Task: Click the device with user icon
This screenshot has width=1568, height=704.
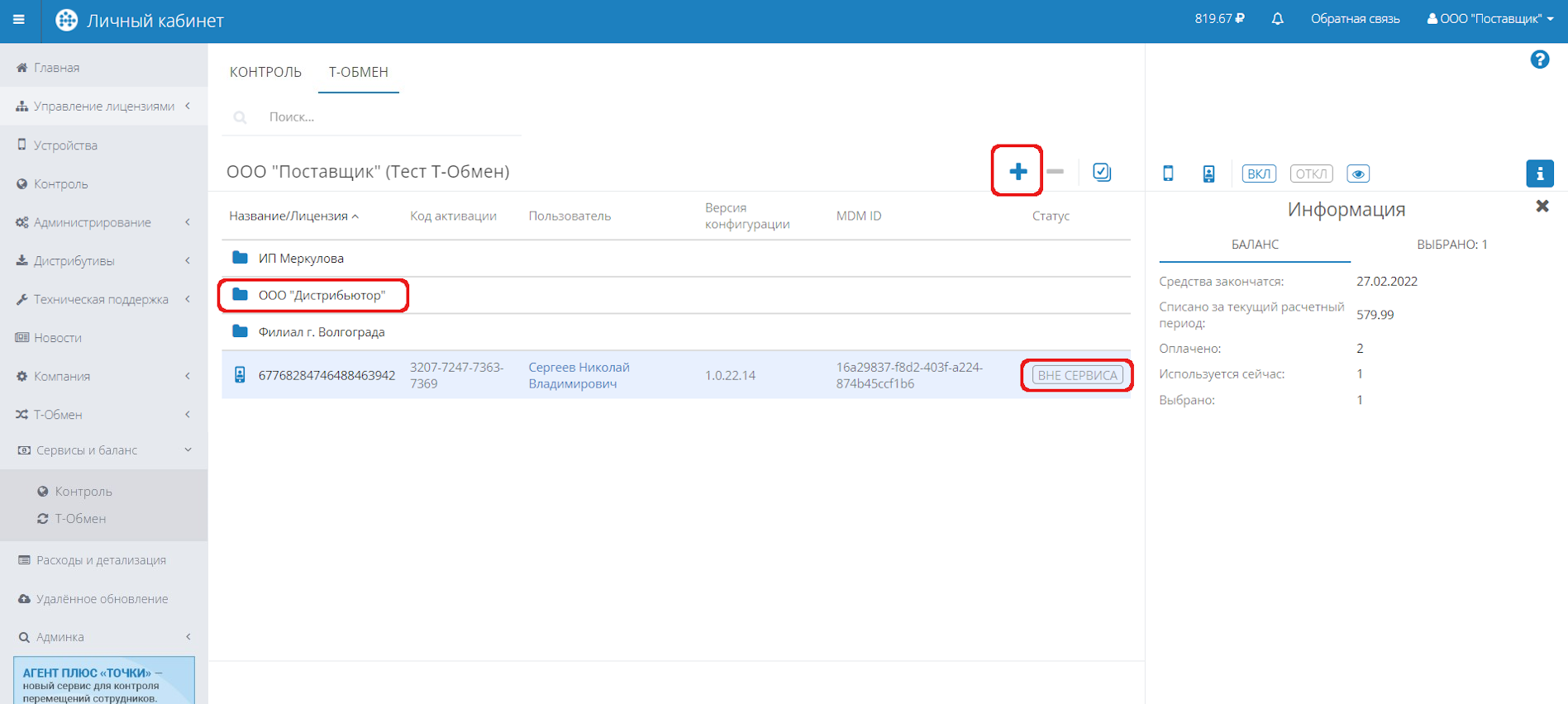Action: [1208, 174]
